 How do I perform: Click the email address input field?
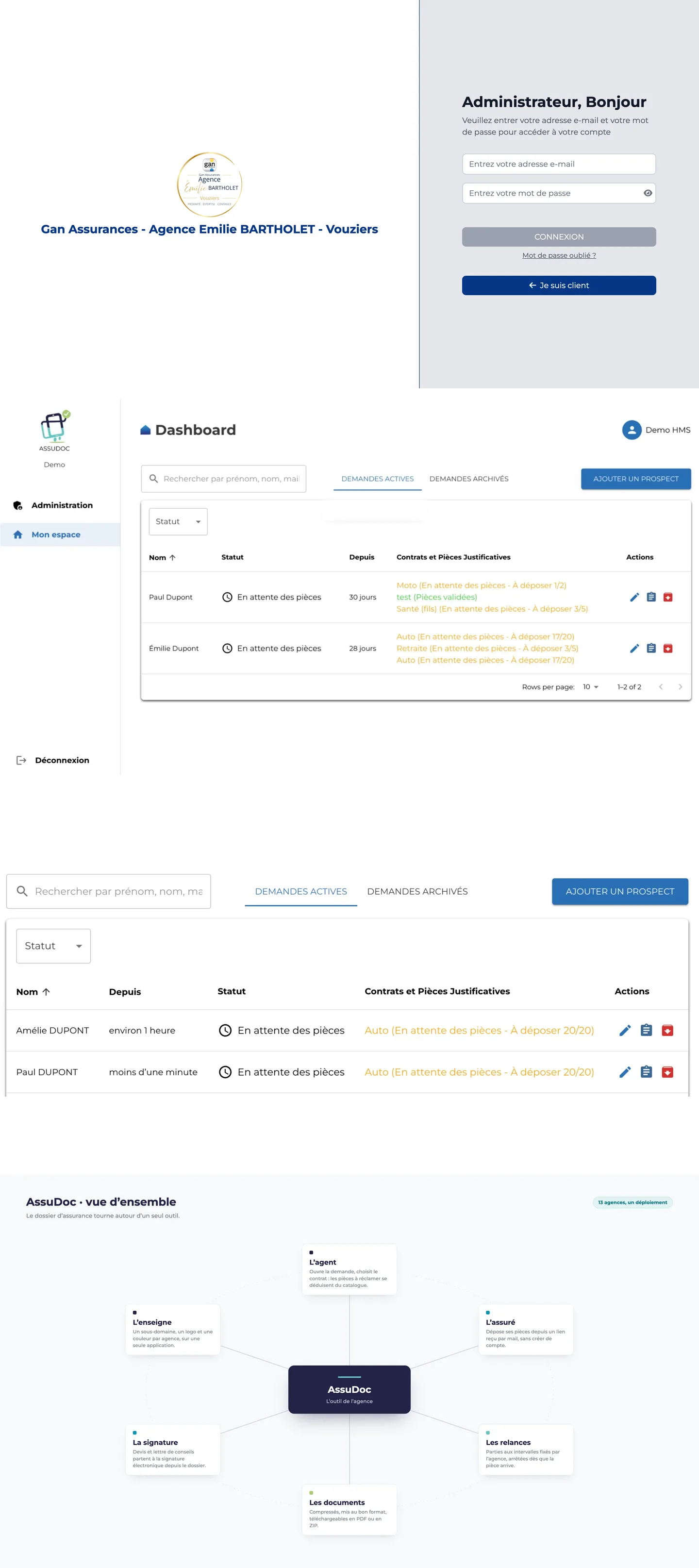click(x=558, y=164)
